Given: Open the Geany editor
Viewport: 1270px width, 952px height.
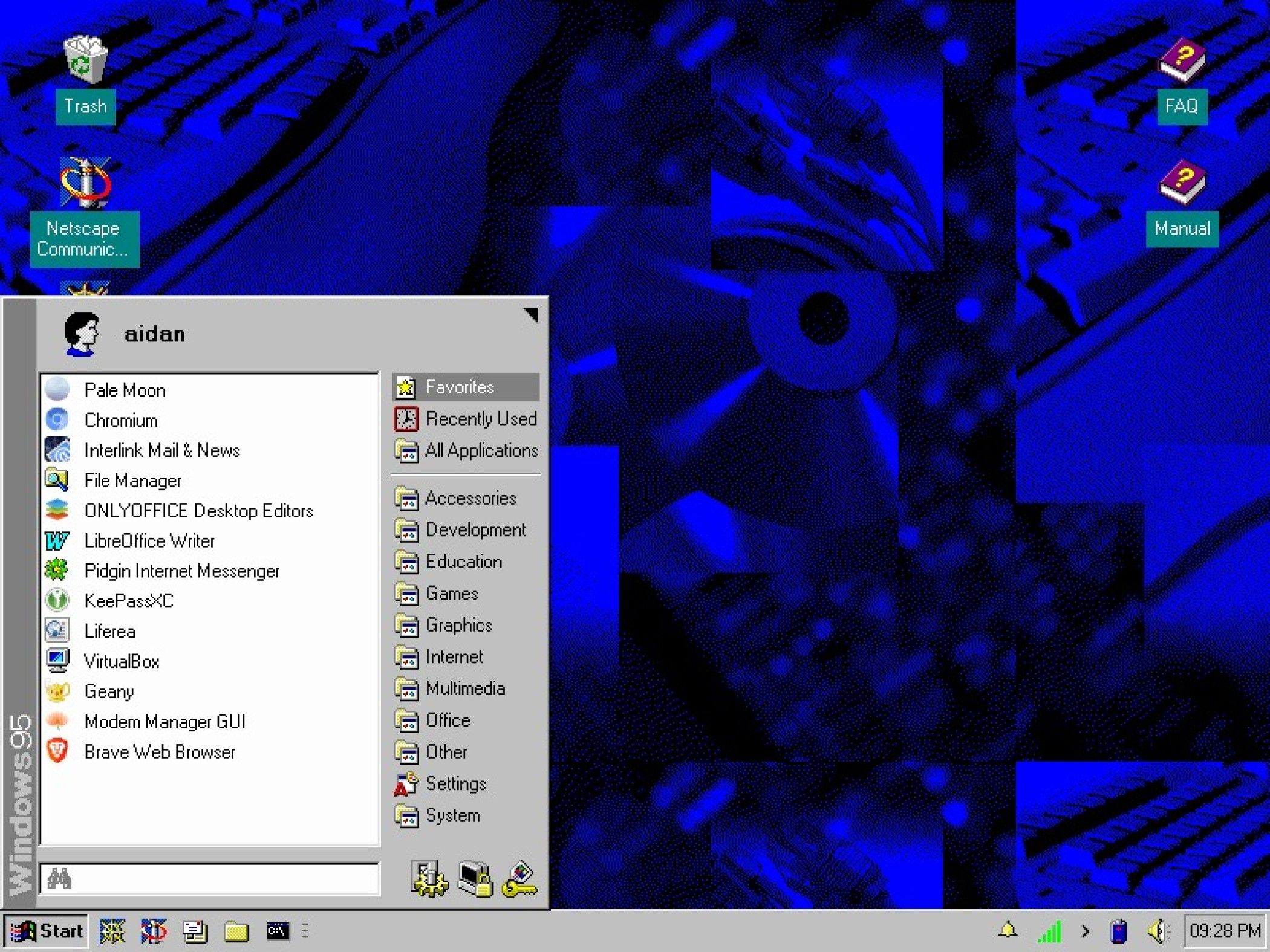Looking at the screenshot, I should pos(109,691).
